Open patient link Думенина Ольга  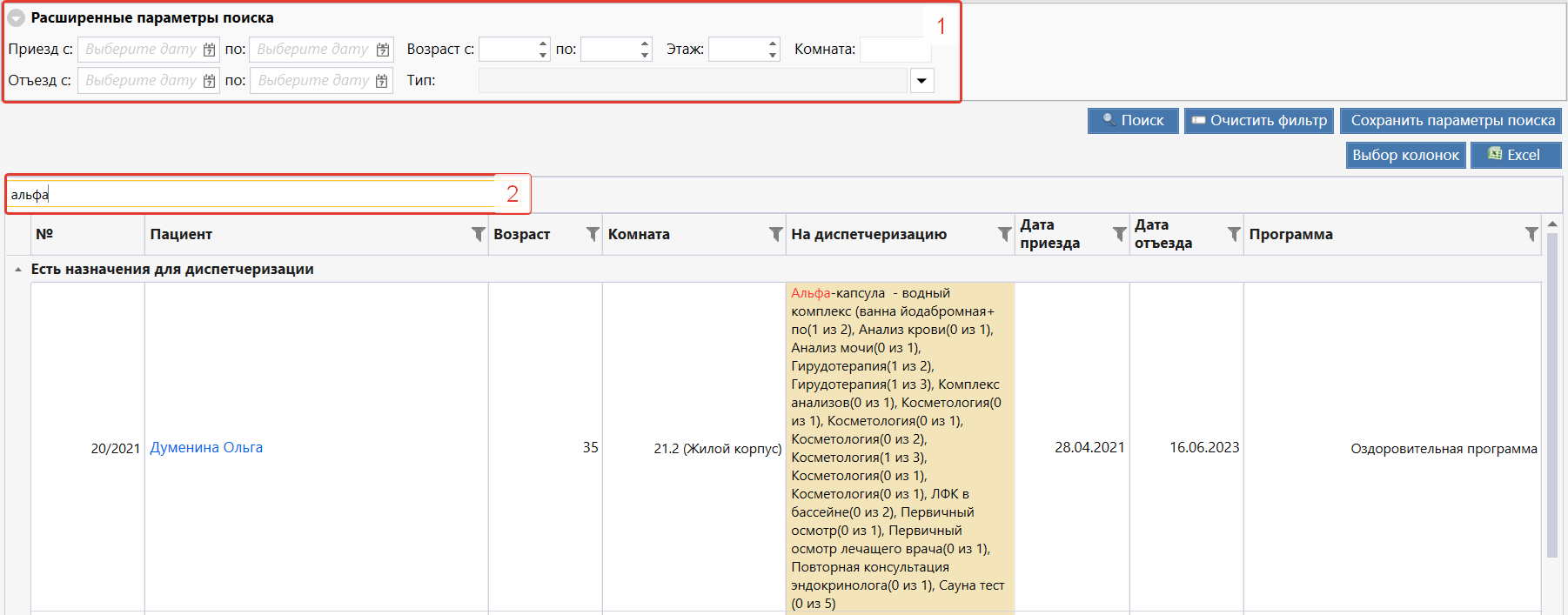pos(206,447)
